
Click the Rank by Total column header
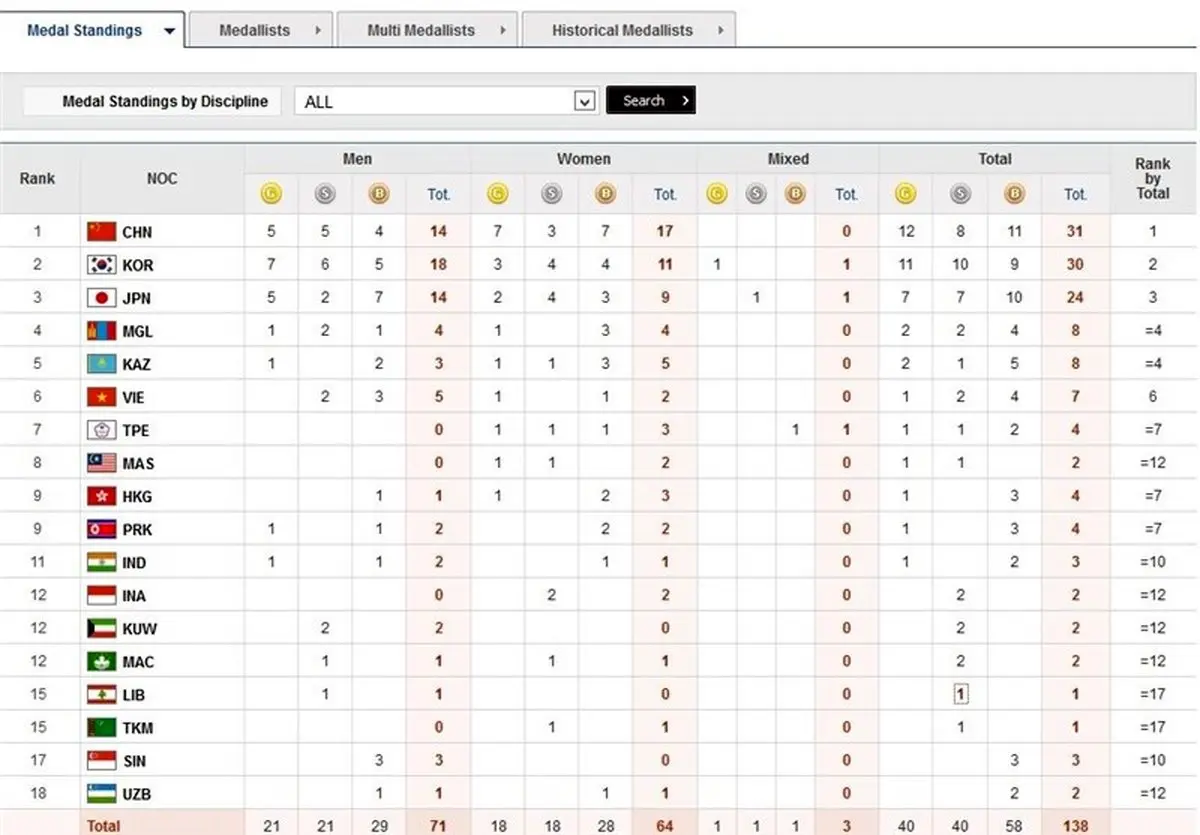(1152, 178)
